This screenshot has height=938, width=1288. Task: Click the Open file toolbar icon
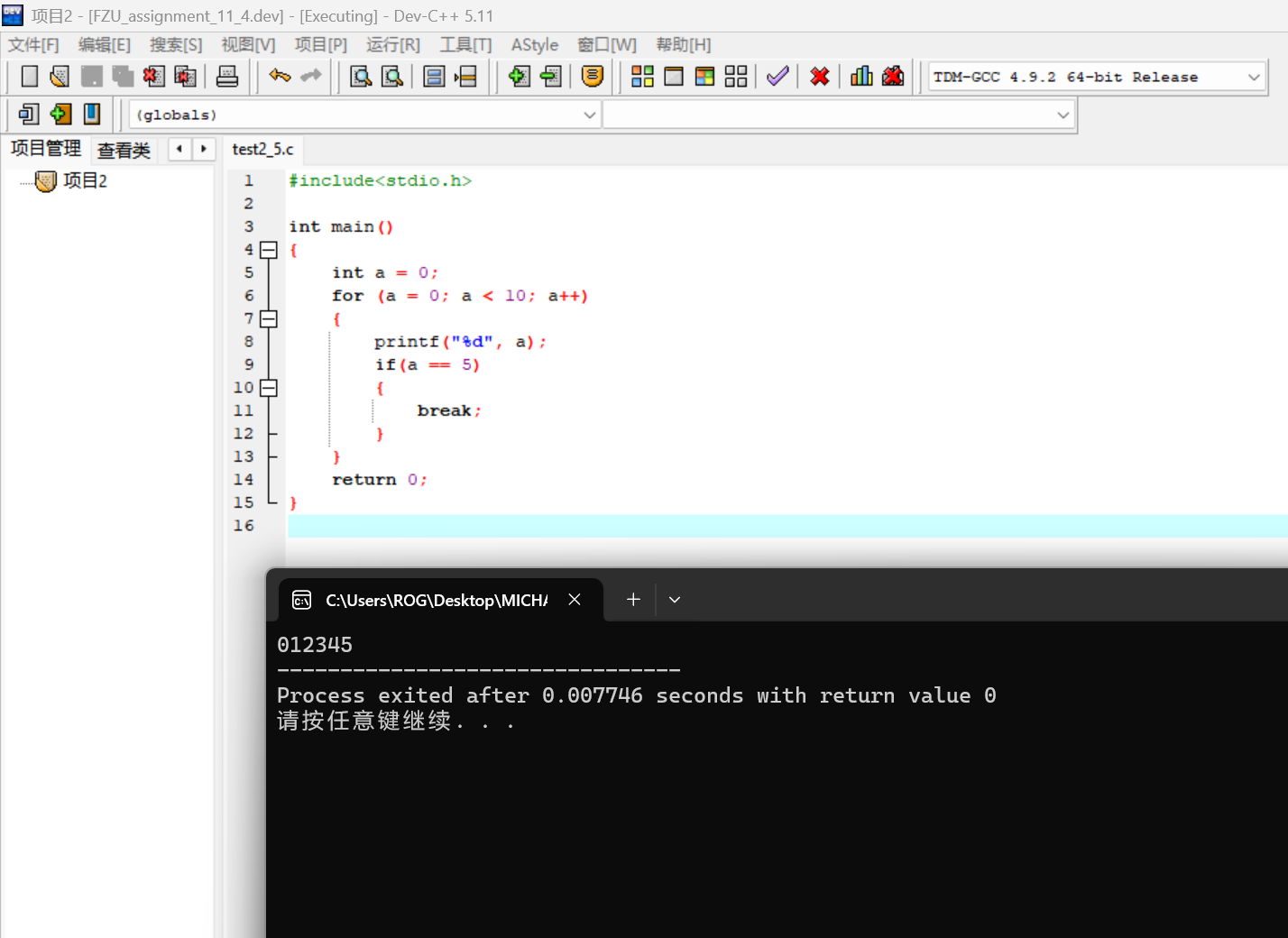tap(60, 77)
